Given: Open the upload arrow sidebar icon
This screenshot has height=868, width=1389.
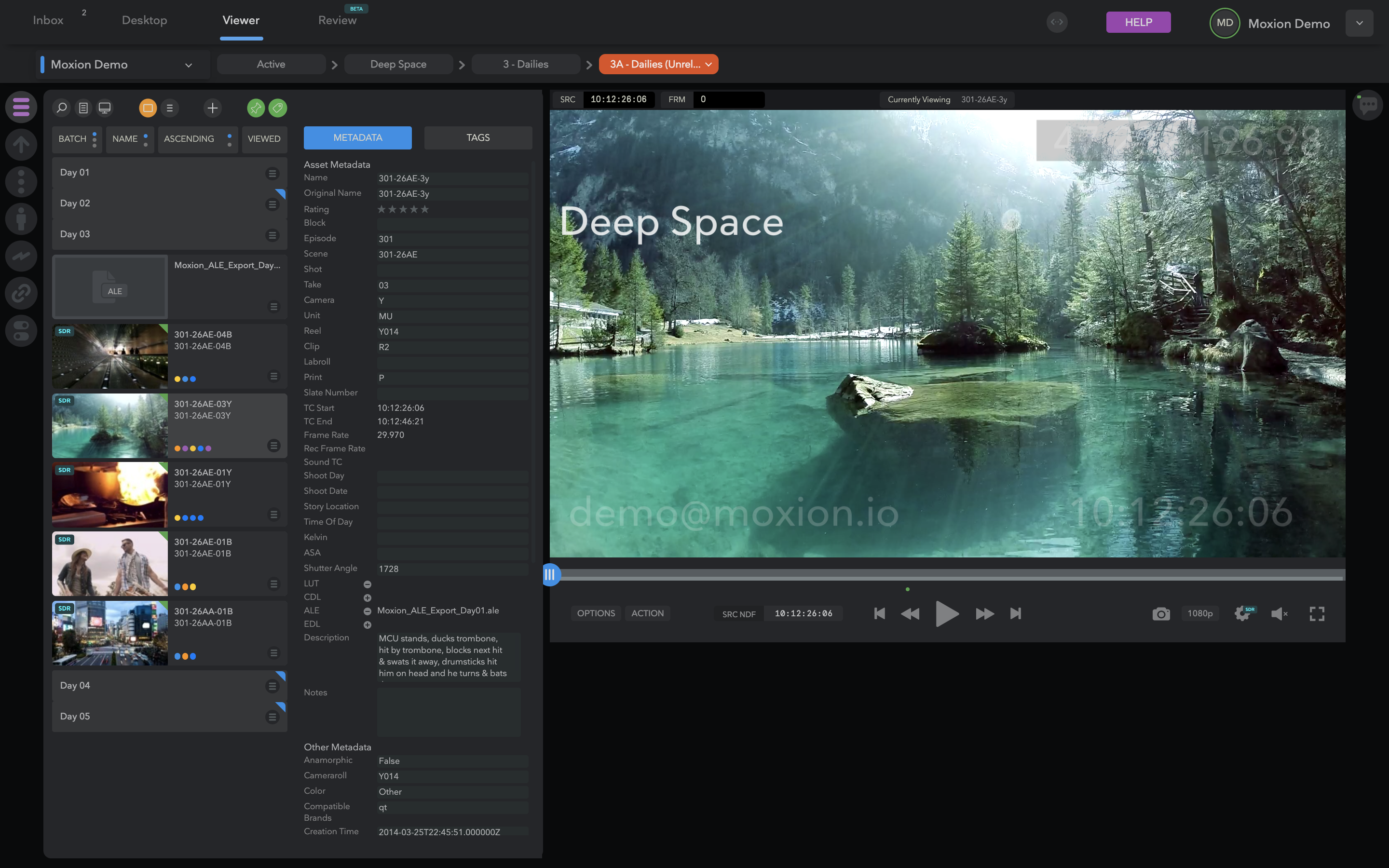Looking at the screenshot, I should pos(21,145).
